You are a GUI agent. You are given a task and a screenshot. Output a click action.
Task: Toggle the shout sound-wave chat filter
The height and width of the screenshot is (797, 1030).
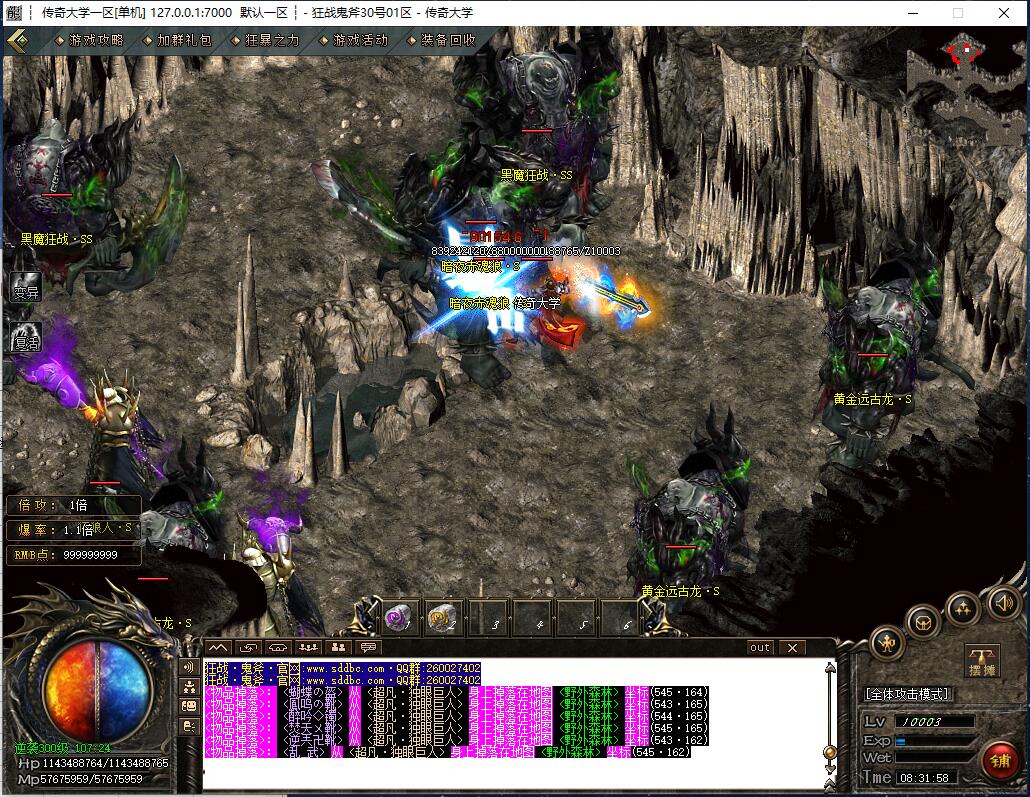pos(190,668)
